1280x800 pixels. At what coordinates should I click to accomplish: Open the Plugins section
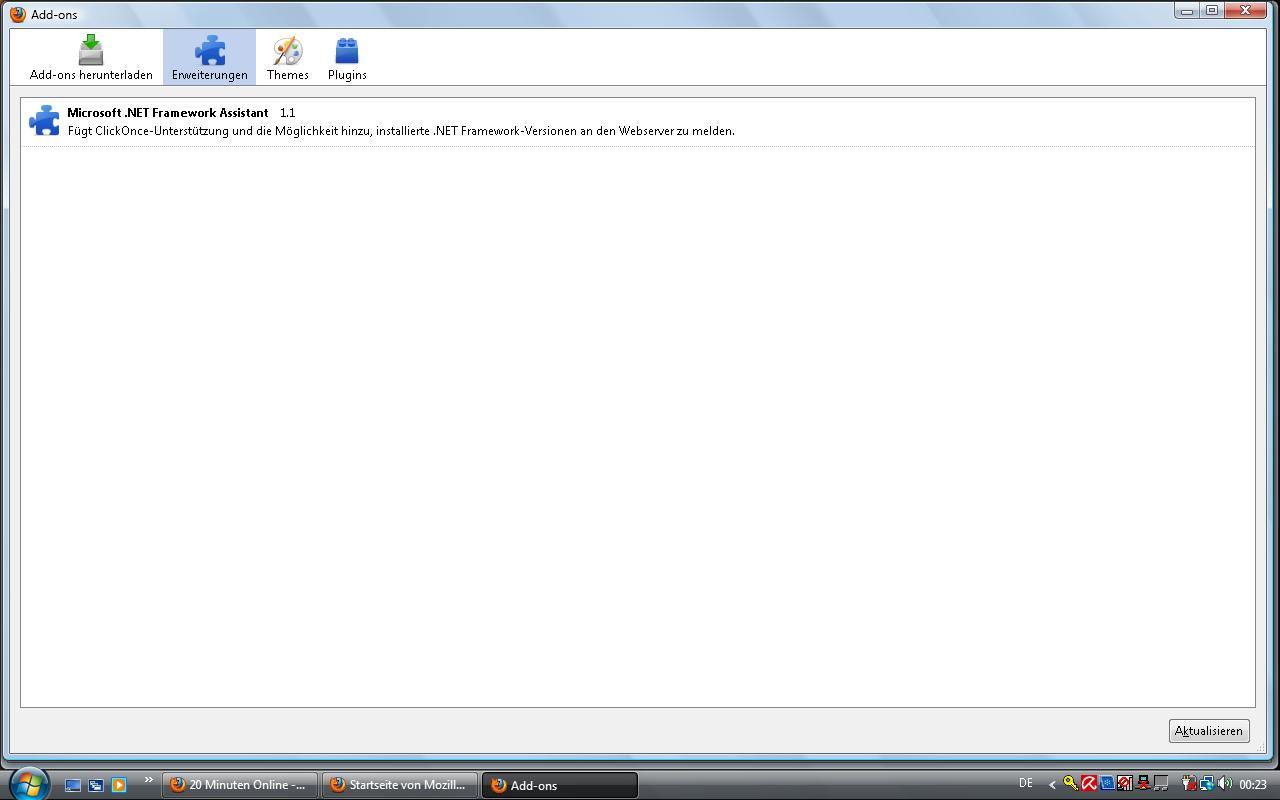click(347, 58)
